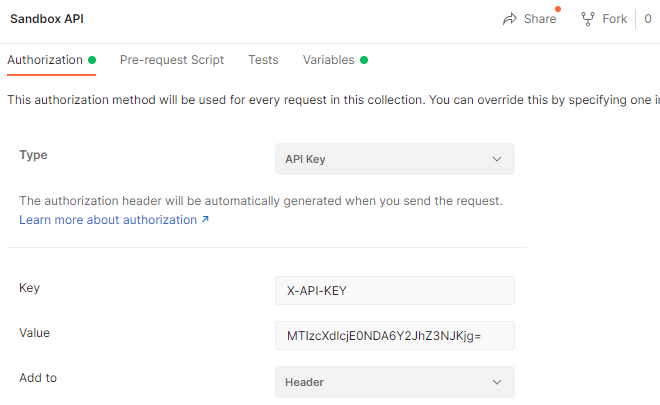660x405 pixels.
Task: Click the green dot on Authorization tab
Action: click(92, 60)
